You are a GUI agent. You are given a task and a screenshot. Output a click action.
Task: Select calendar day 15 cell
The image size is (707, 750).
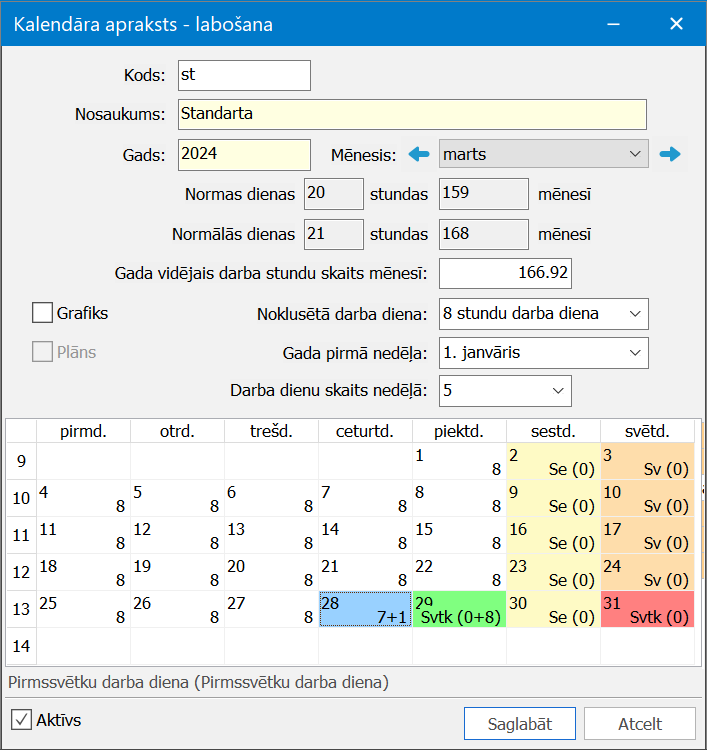pos(459,535)
